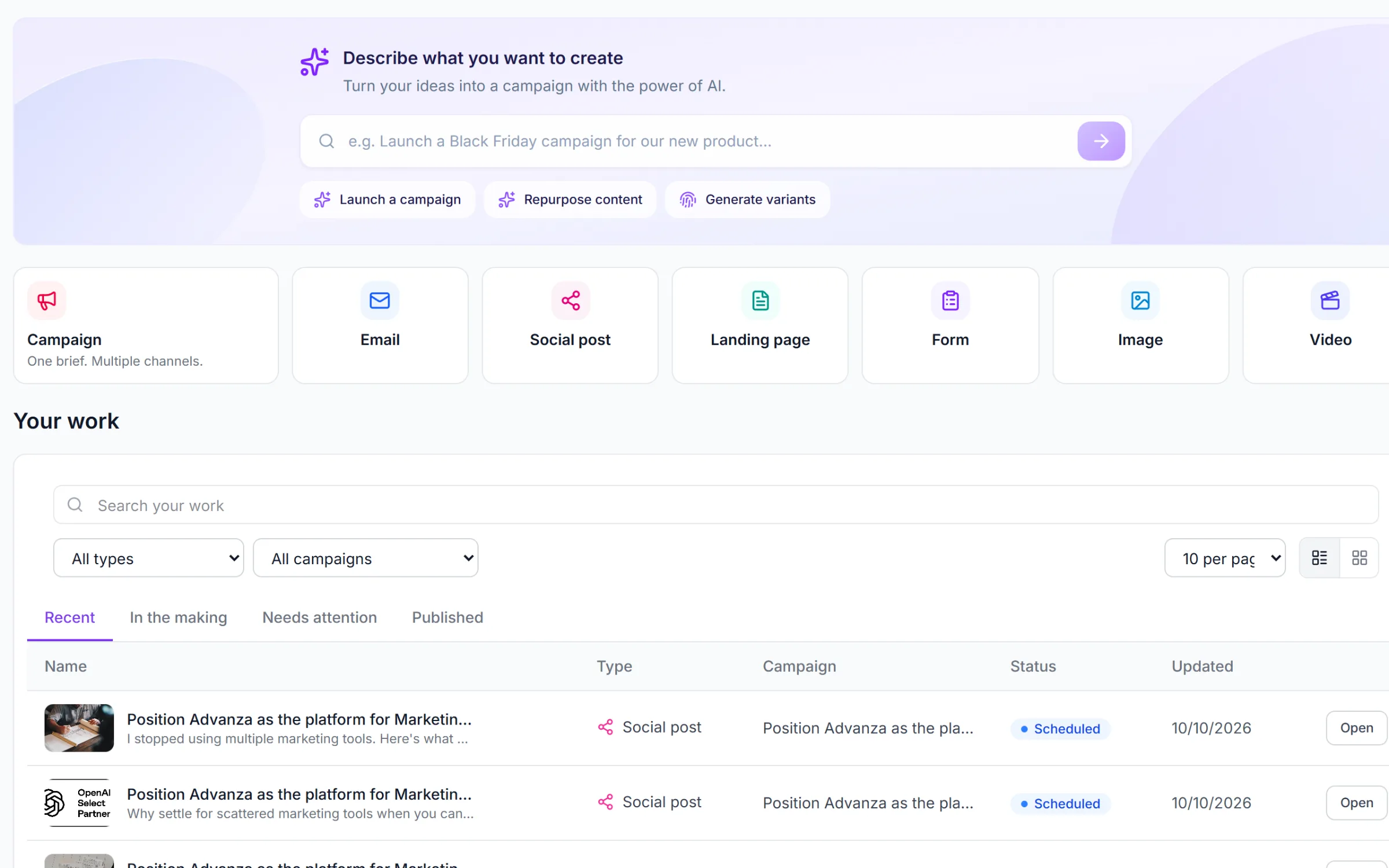
Task: Open the first row's Open button
Action: pos(1356,728)
